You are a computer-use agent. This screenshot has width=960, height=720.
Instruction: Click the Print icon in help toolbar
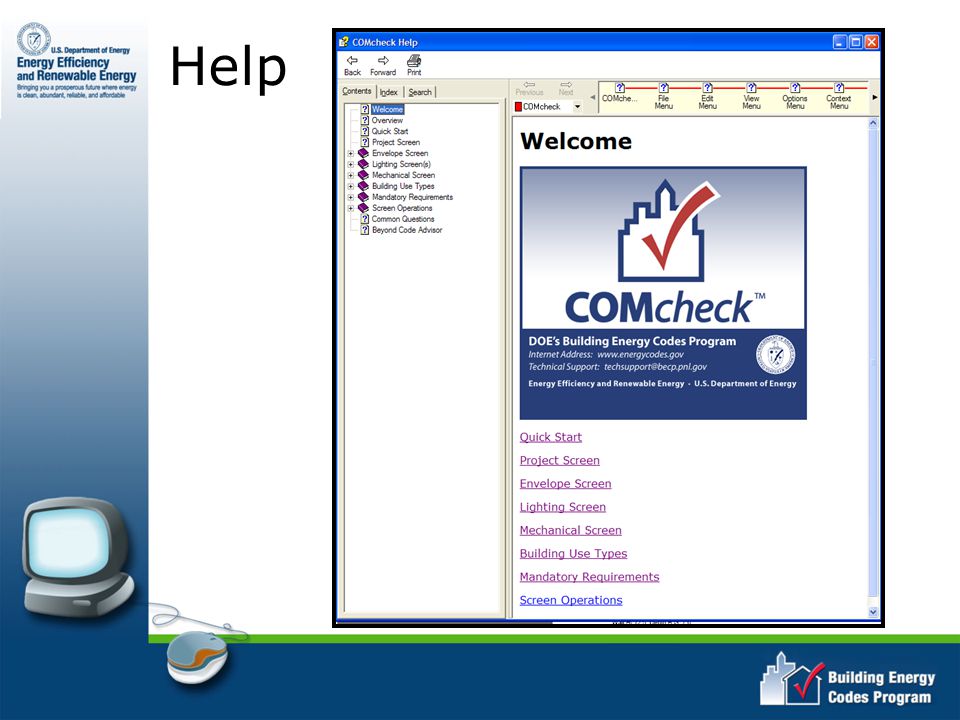point(414,61)
